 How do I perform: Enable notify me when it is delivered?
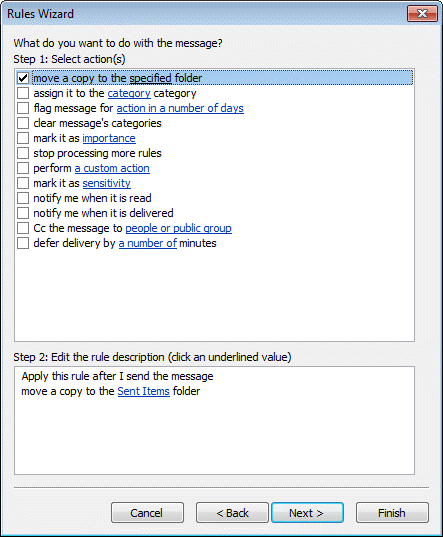tap(23, 213)
